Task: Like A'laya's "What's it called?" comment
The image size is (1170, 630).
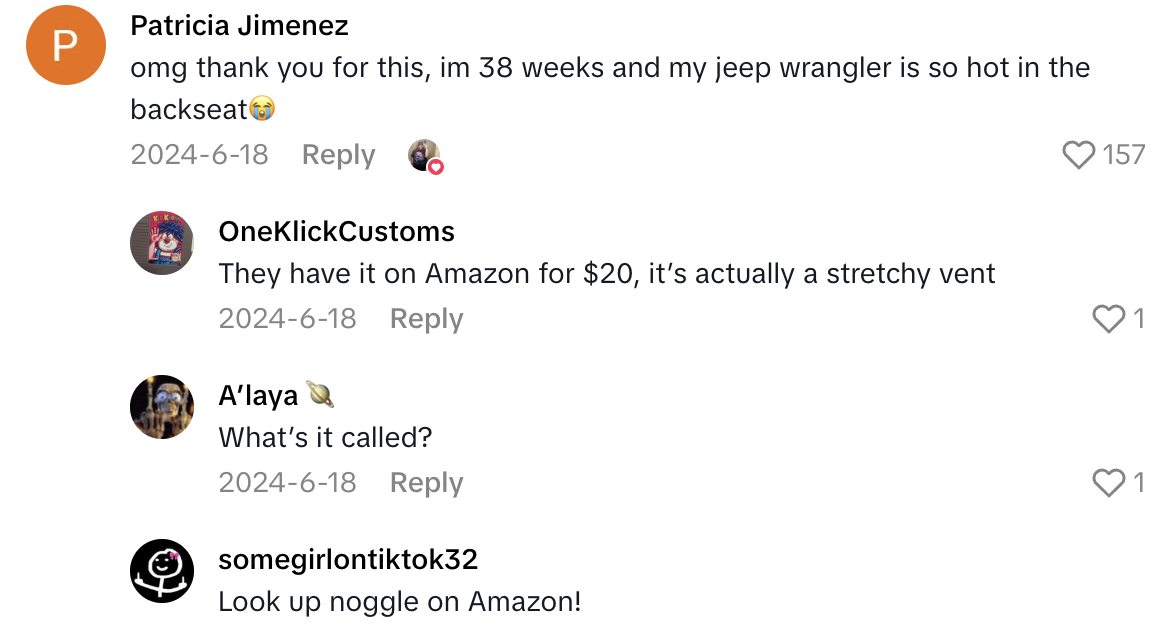Action: [1108, 483]
